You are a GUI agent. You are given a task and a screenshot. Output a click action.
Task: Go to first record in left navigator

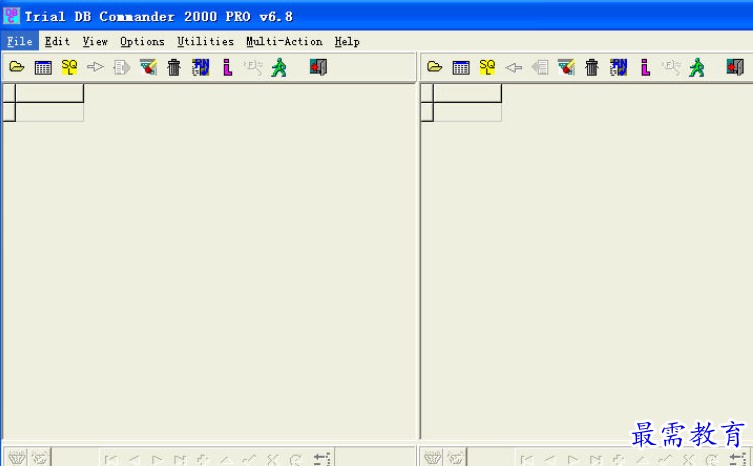[x=111, y=459]
